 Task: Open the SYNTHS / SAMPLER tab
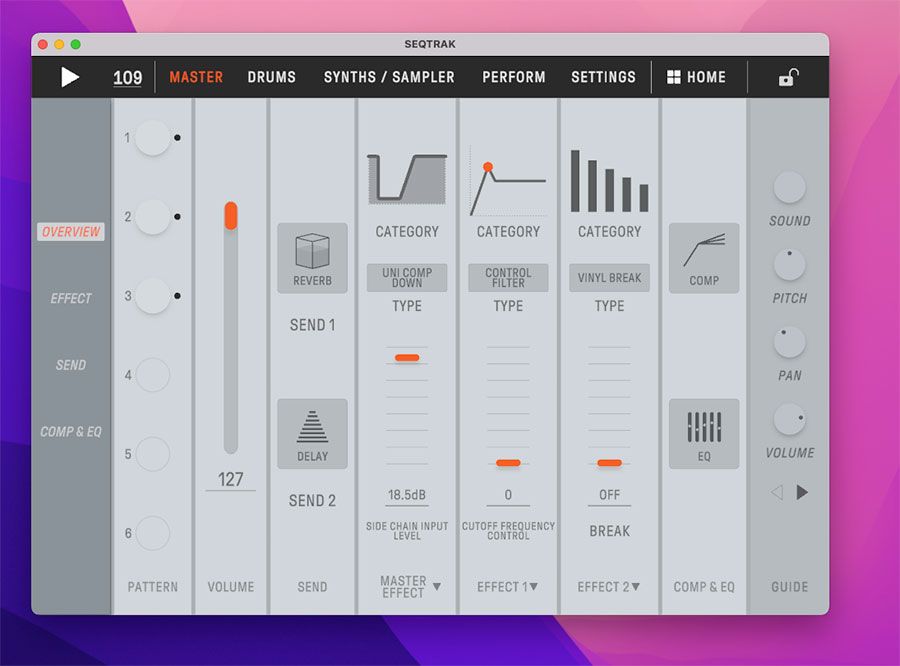point(389,77)
